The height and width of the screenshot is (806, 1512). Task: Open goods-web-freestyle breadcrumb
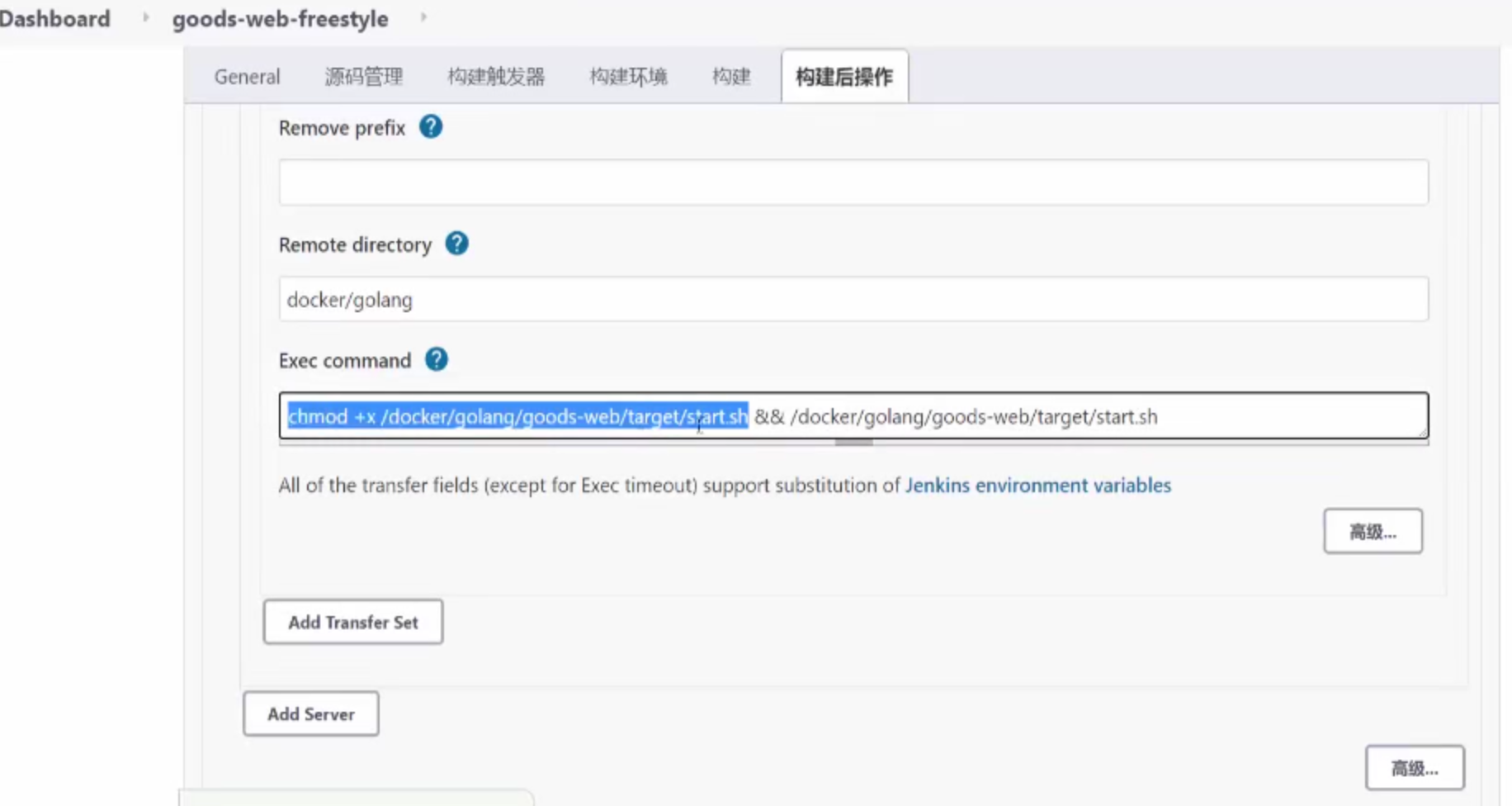click(x=280, y=18)
